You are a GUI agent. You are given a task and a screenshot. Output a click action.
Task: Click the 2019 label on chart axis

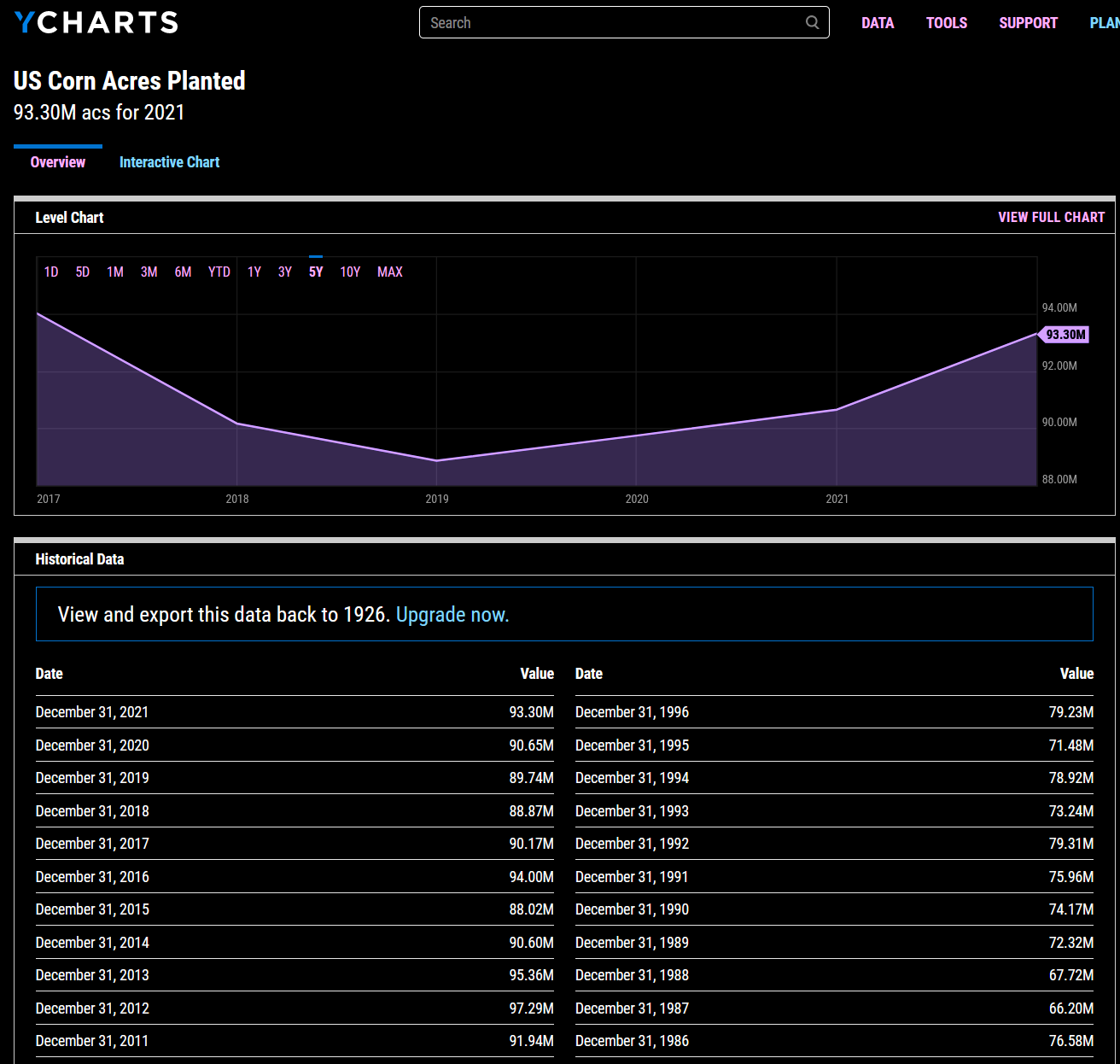point(437,499)
